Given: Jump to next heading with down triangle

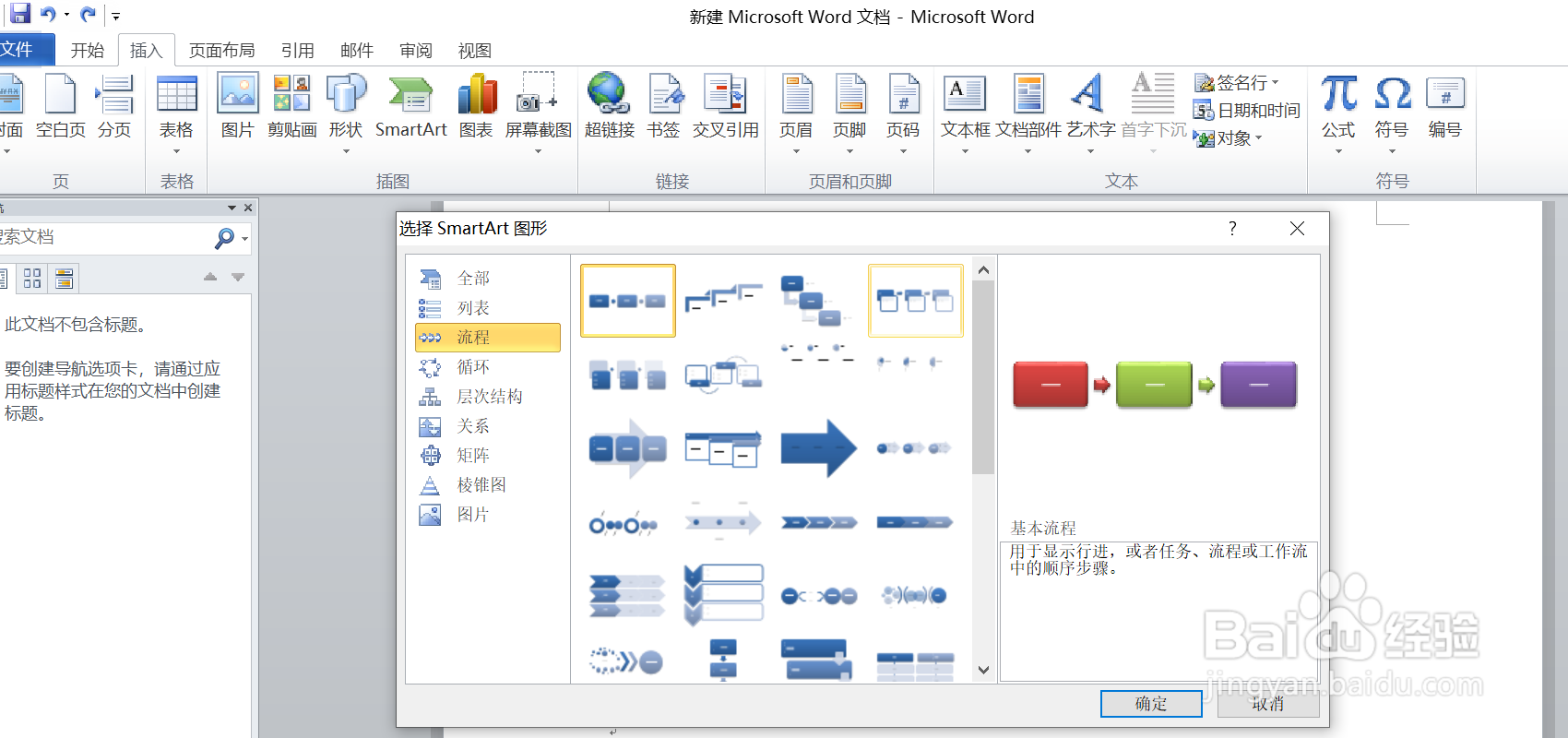Looking at the screenshot, I should click(238, 278).
